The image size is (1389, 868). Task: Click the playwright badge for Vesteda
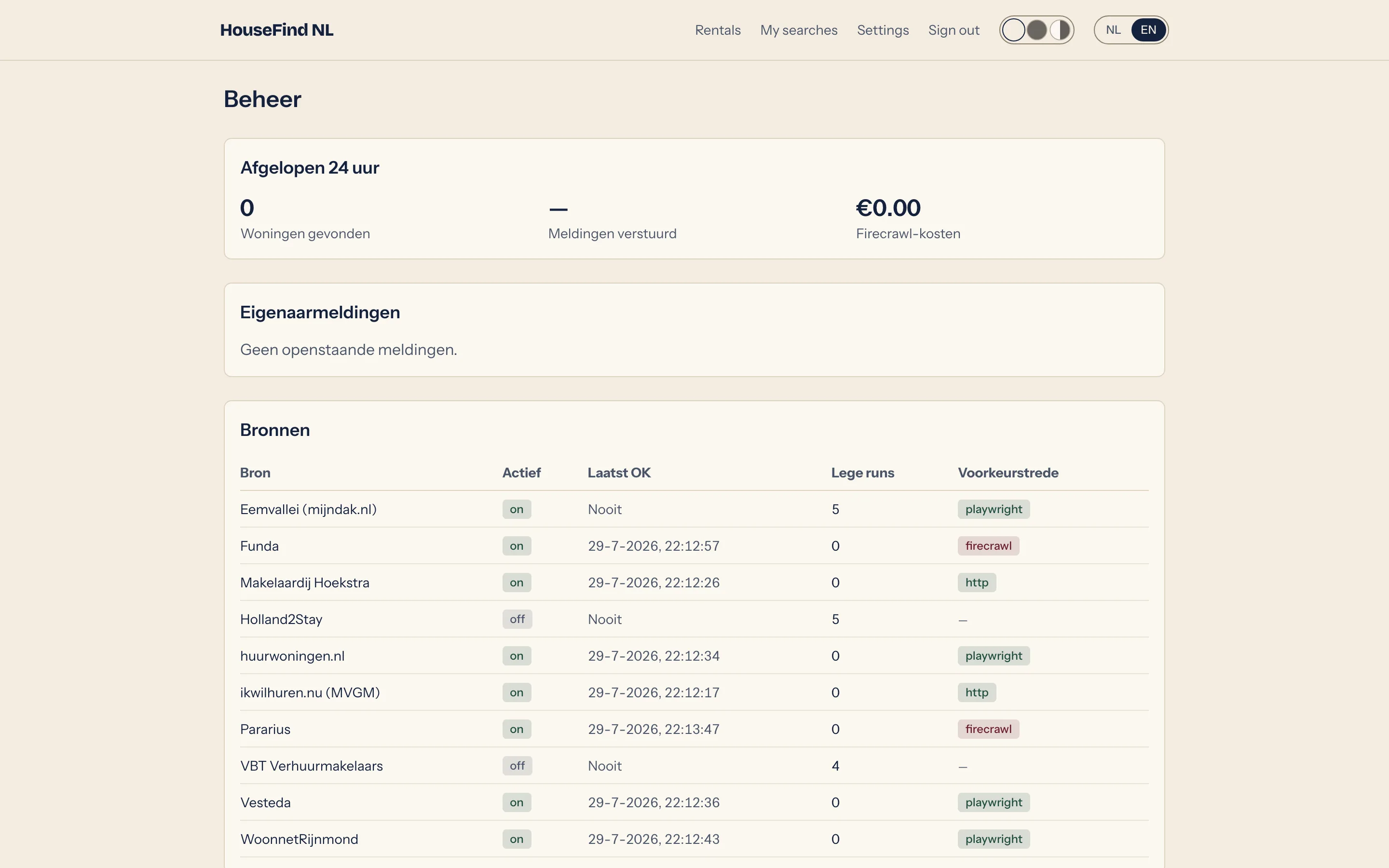[994, 802]
